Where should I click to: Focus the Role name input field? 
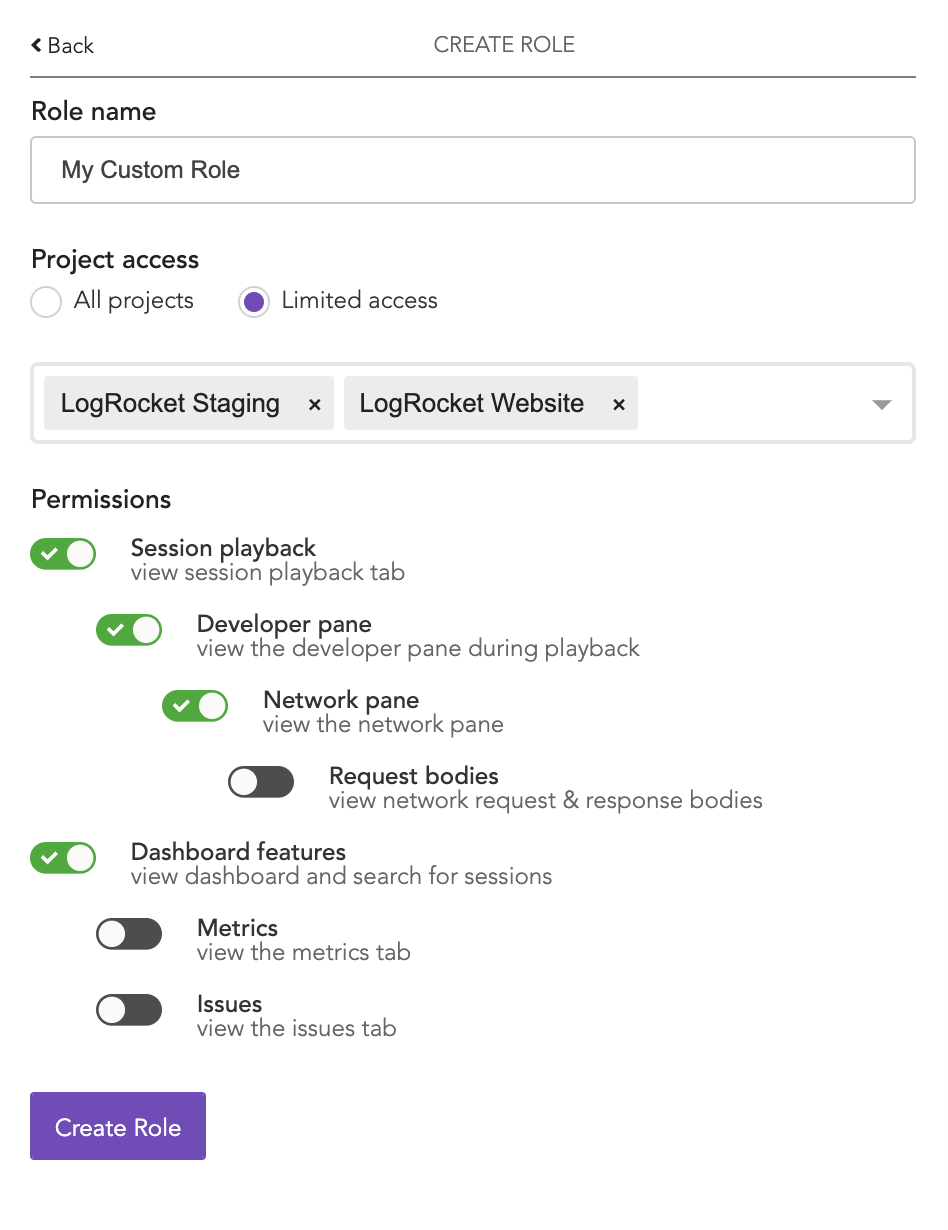click(x=472, y=170)
